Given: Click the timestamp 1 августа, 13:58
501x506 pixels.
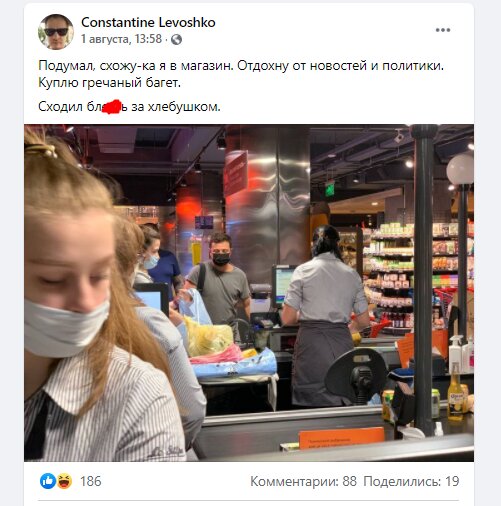Looking at the screenshot, I should pos(122,39).
